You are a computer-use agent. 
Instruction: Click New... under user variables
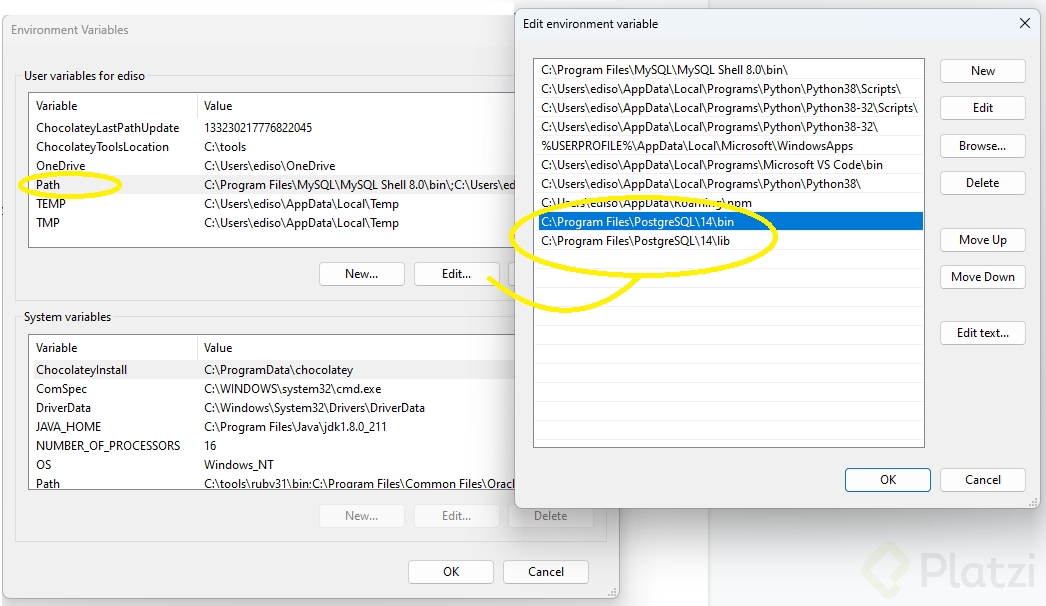click(362, 274)
